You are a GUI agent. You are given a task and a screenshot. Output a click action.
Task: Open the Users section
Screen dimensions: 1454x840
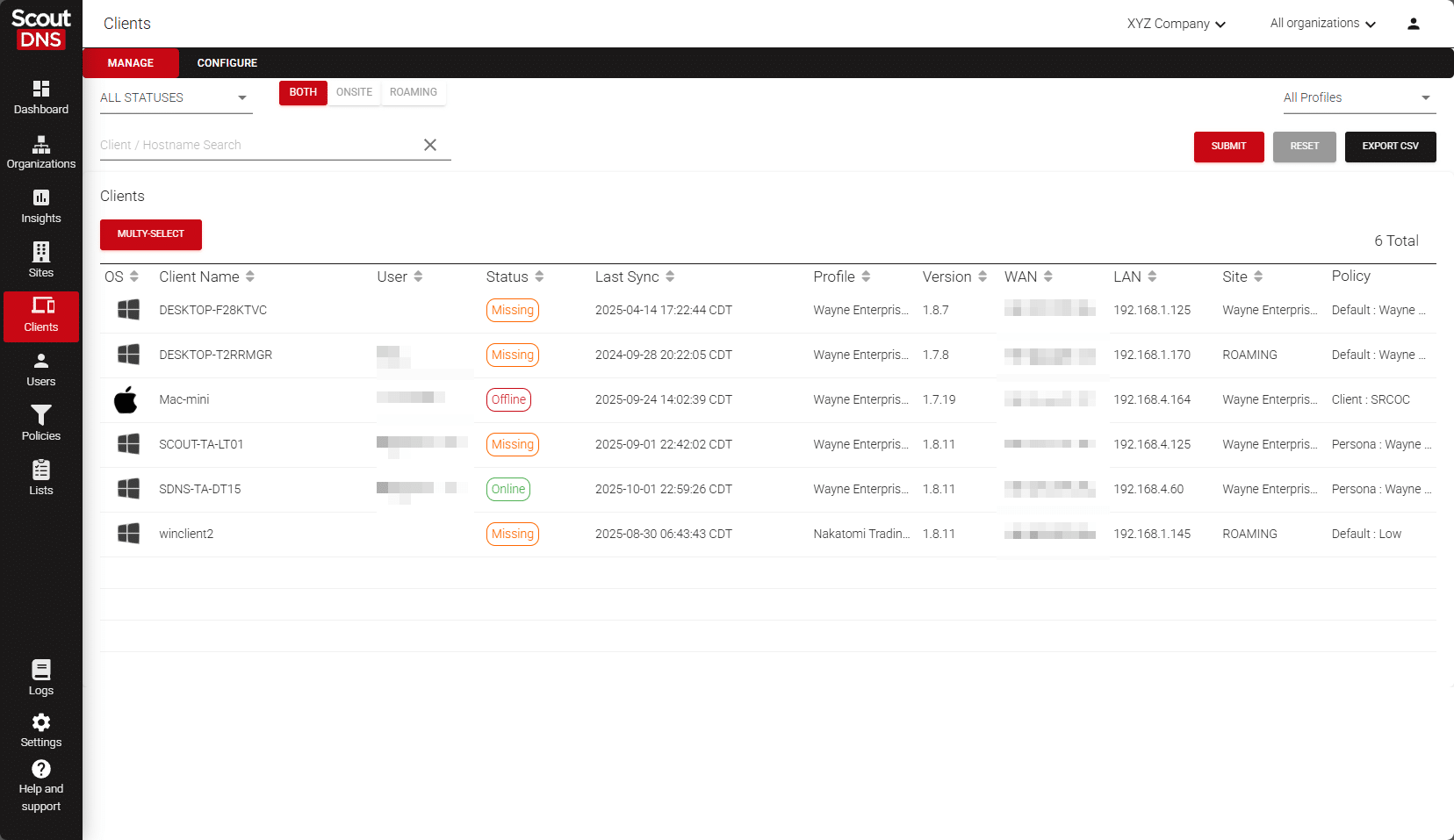click(x=41, y=369)
